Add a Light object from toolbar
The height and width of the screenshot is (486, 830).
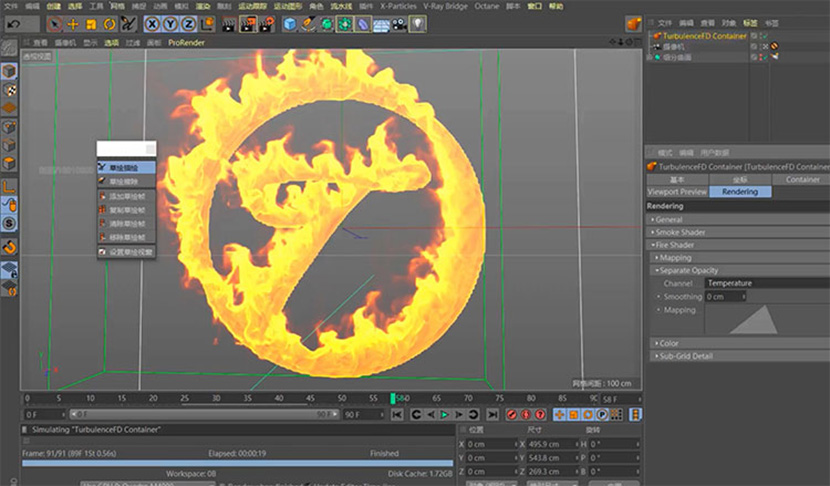point(418,24)
